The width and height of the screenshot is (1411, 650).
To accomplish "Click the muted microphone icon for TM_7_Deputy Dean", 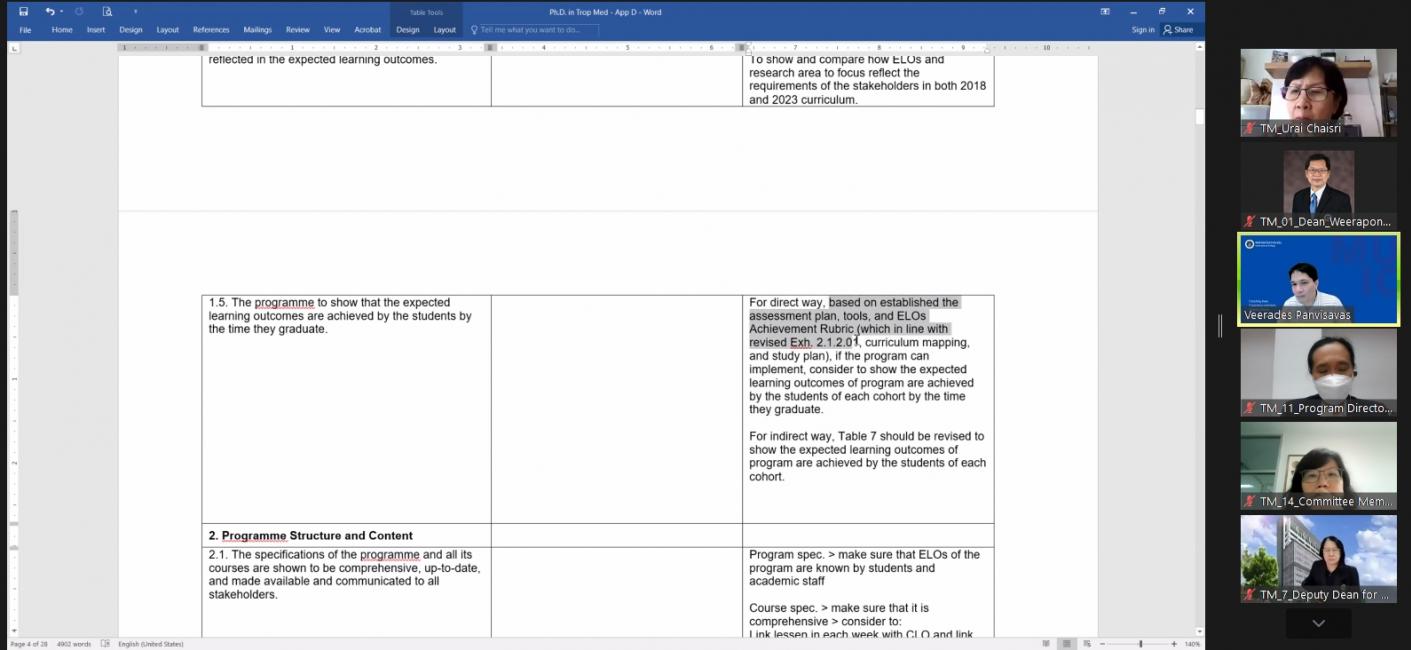I will 1250,594.
